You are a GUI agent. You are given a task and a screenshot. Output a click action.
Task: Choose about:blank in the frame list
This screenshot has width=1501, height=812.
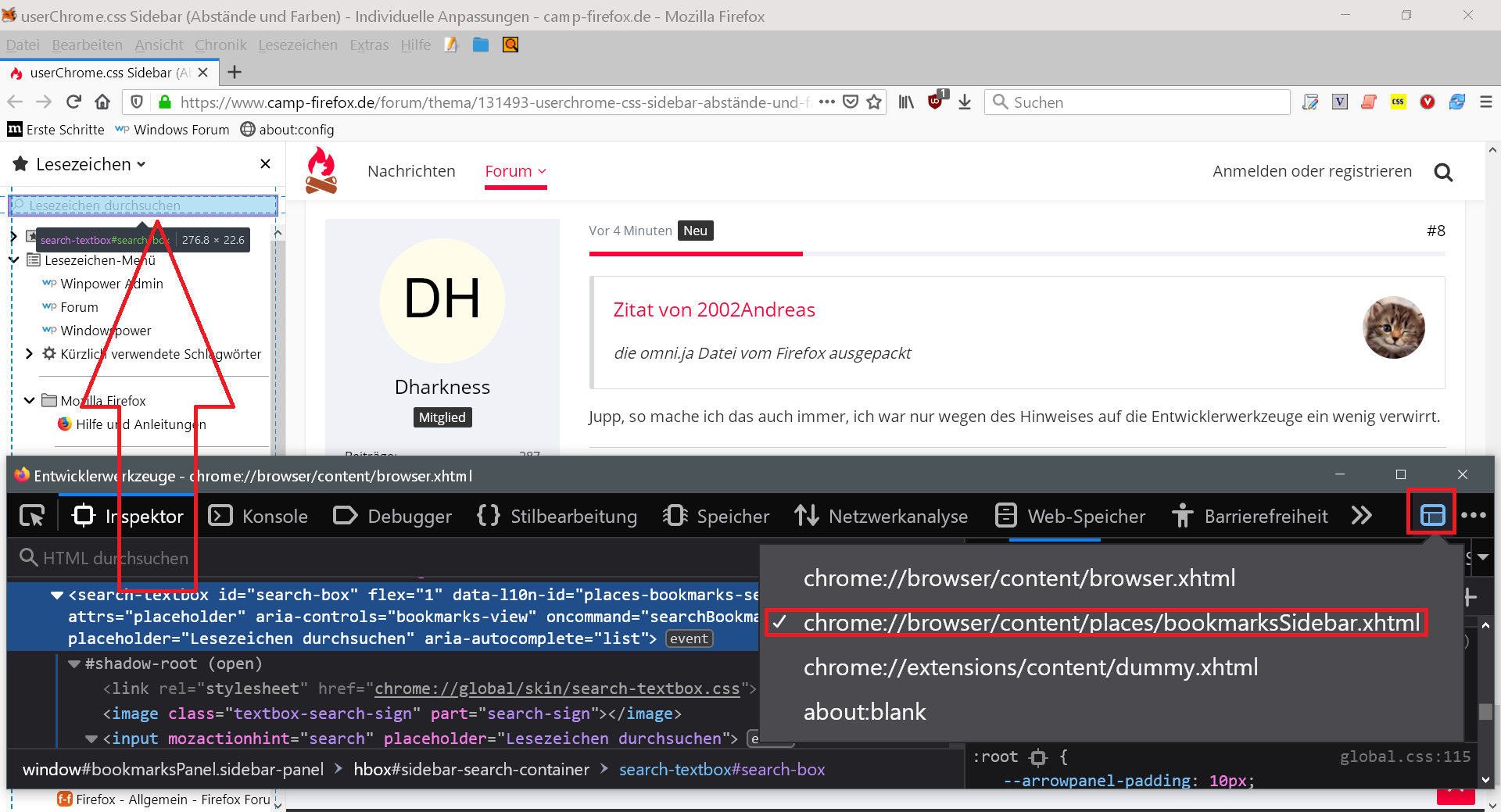click(x=865, y=712)
